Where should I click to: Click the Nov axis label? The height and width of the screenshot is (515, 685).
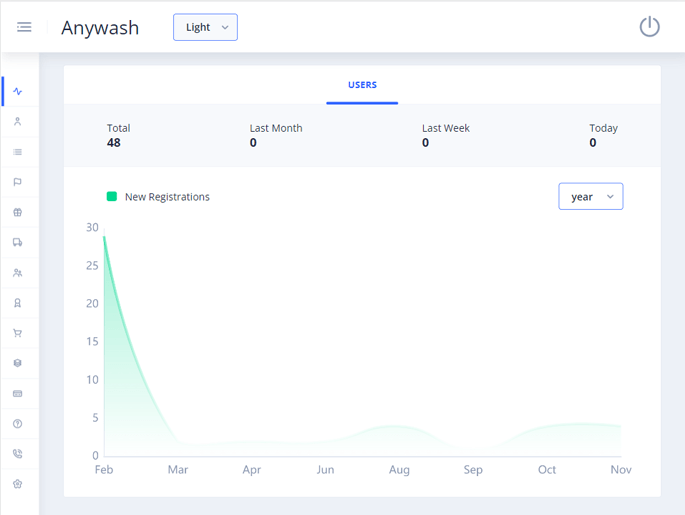pos(621,470)
